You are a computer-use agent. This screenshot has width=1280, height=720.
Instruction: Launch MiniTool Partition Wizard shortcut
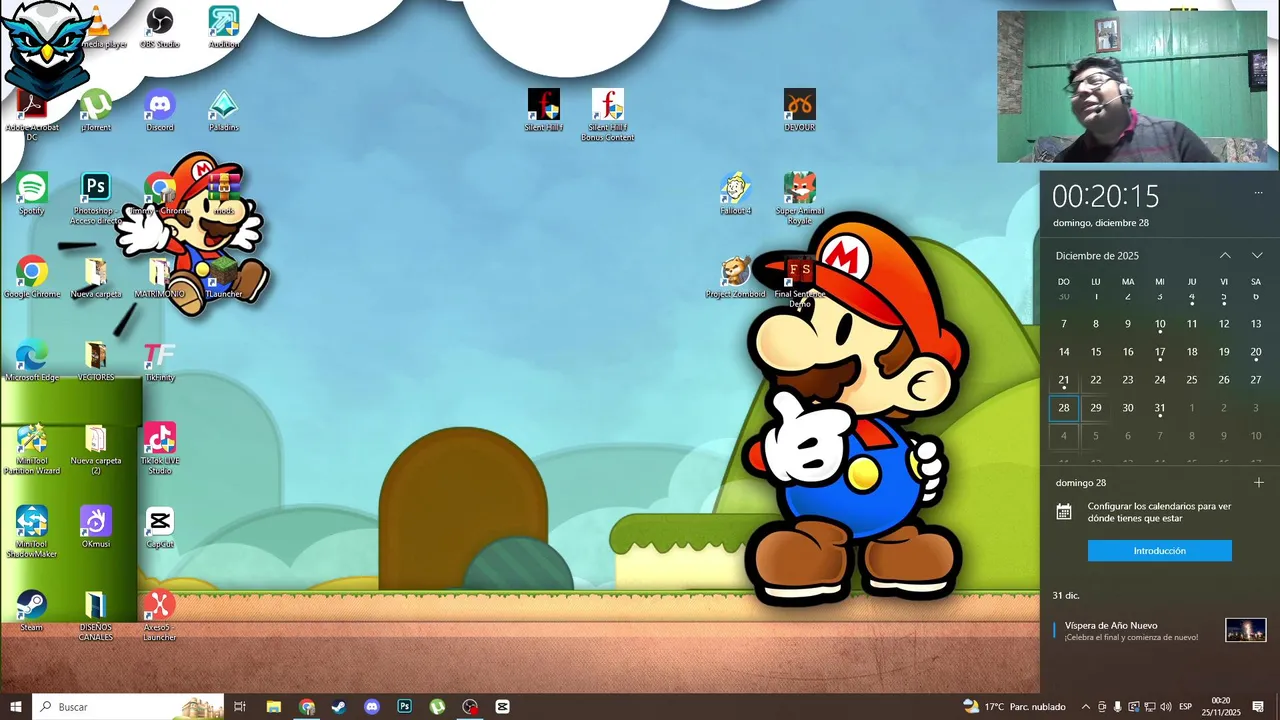pyautogui.click(x=32, y=448)
